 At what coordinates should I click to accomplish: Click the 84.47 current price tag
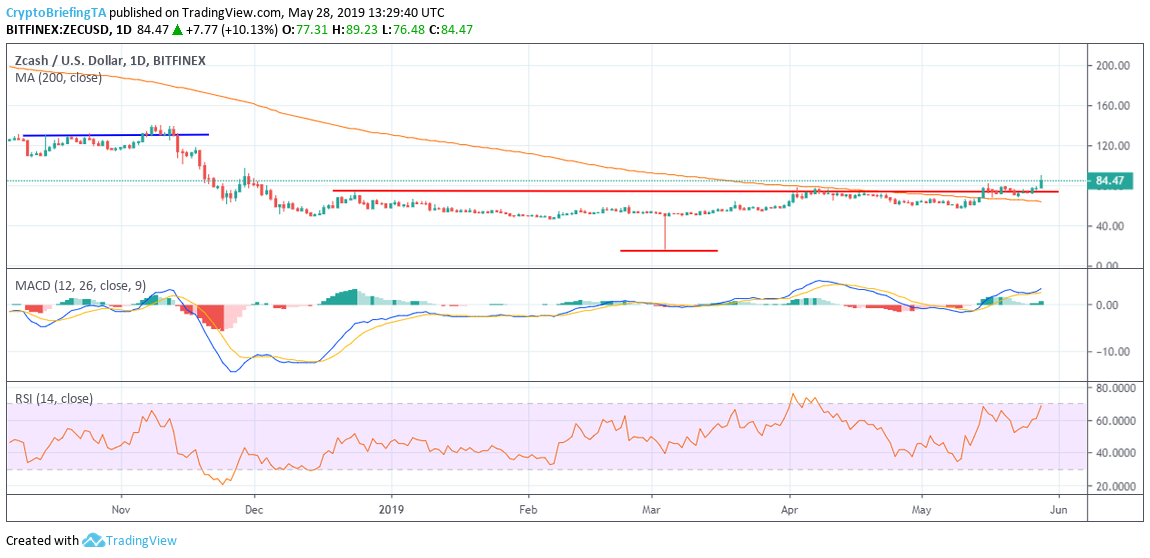click(x=1112, y=180)
